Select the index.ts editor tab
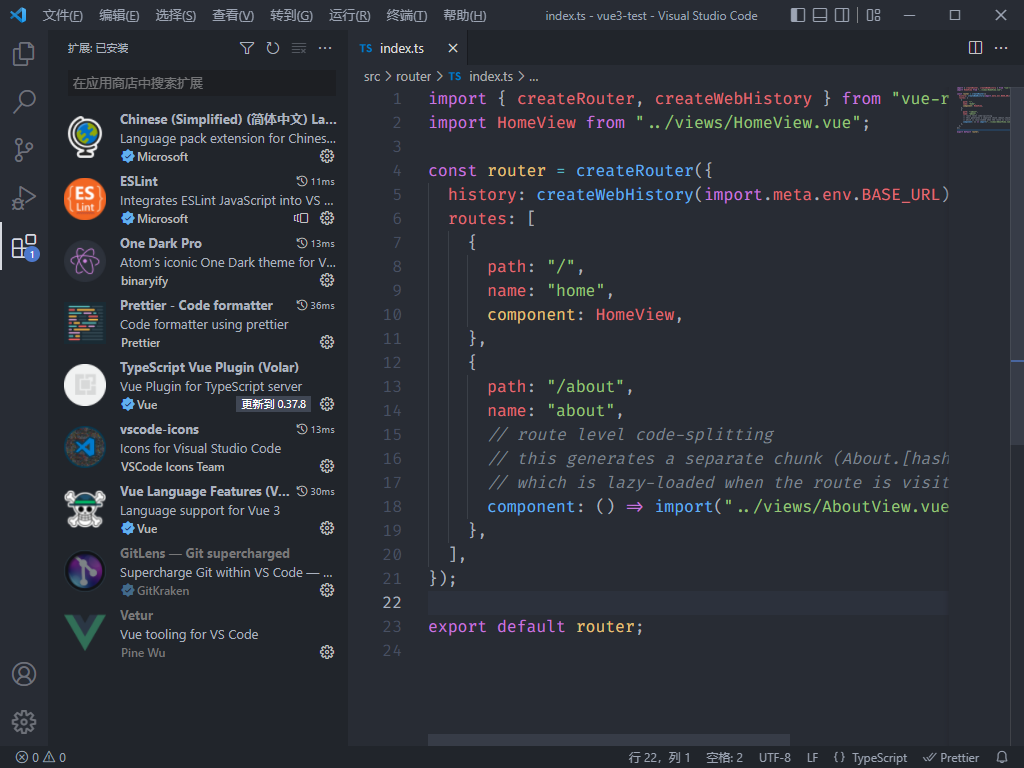1024x768 pixels. pos(408,48)
